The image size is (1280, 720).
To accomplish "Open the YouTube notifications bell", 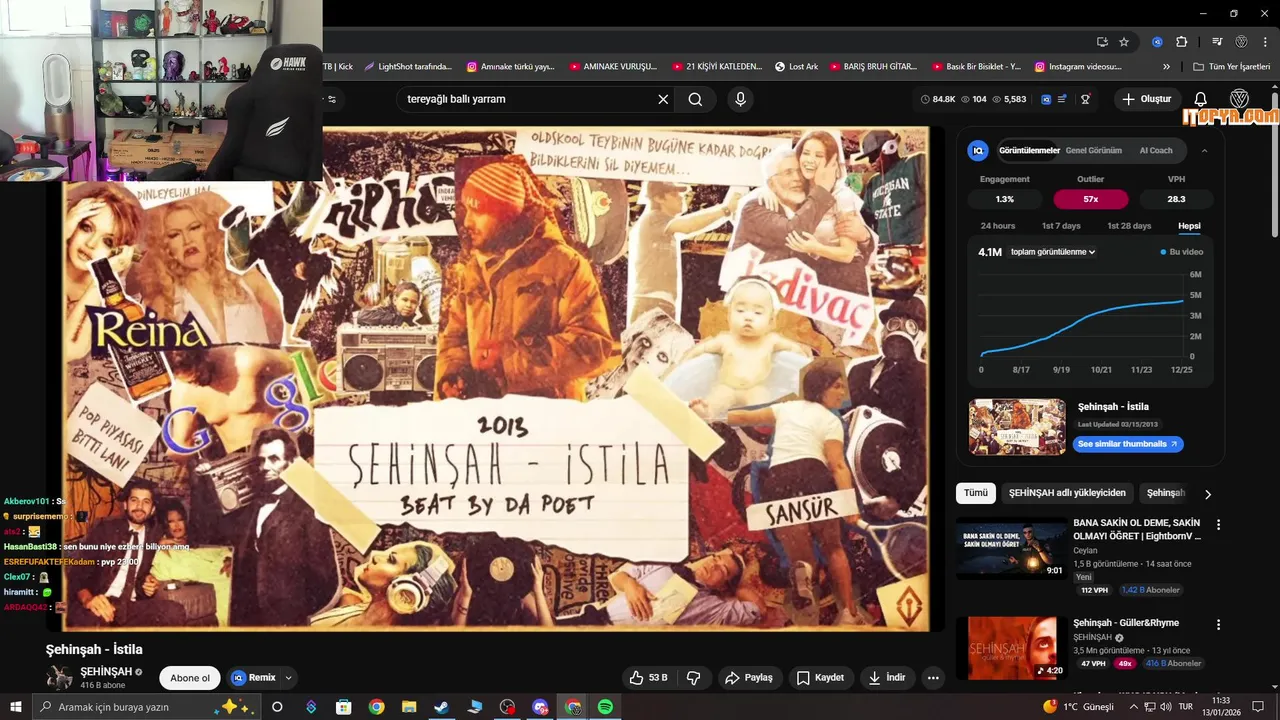I will (1201, 99).
